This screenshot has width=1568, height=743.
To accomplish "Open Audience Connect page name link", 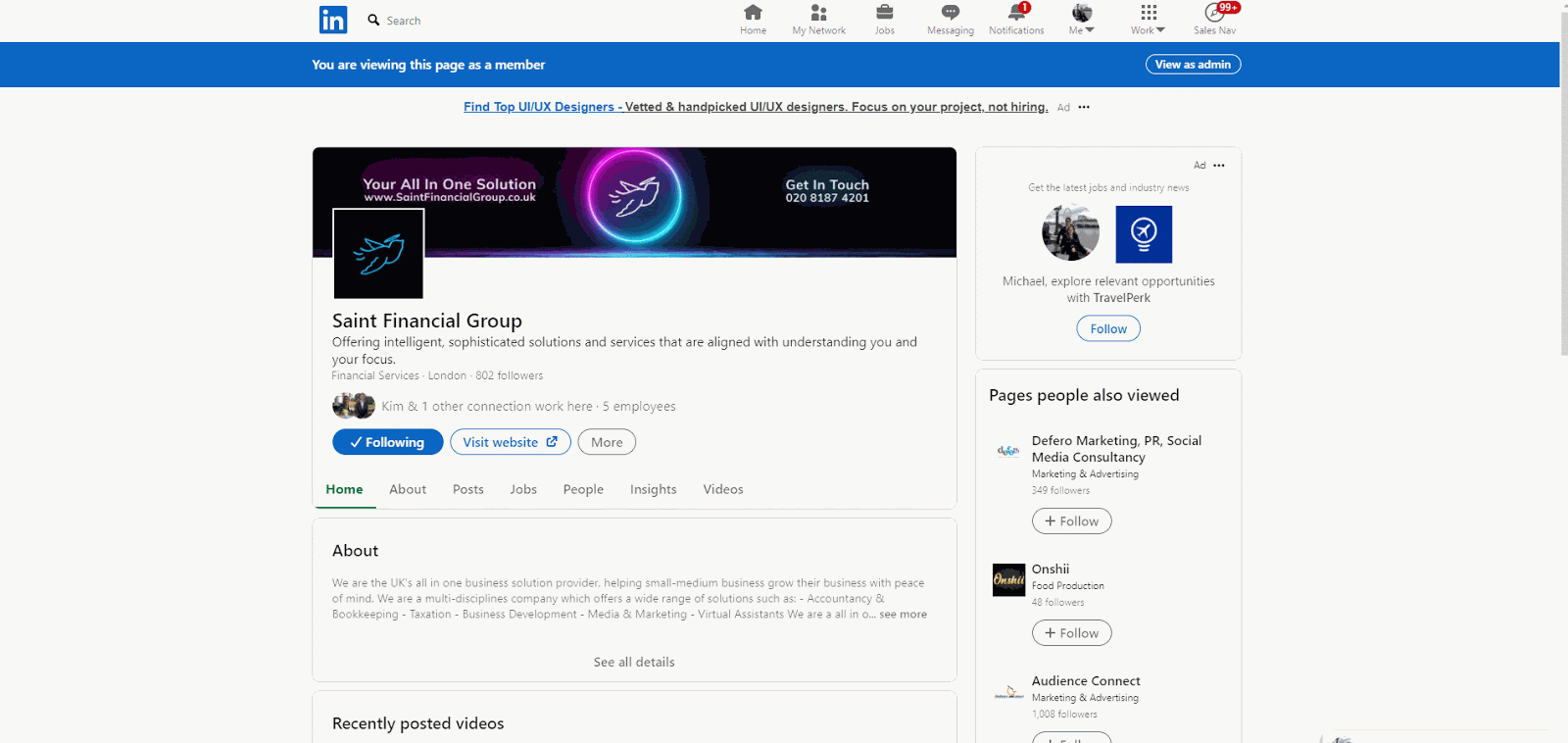I will 1086,680.
